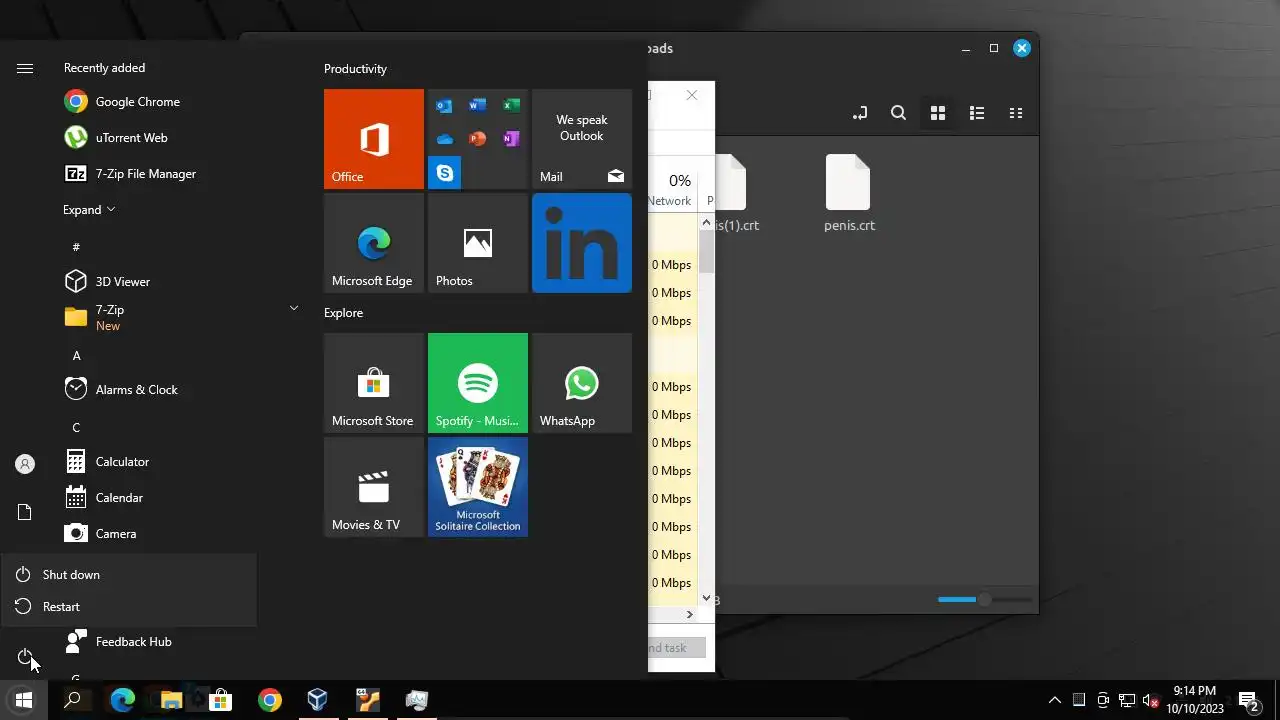Click the muted volume tray icon

tap(1151, 700)
